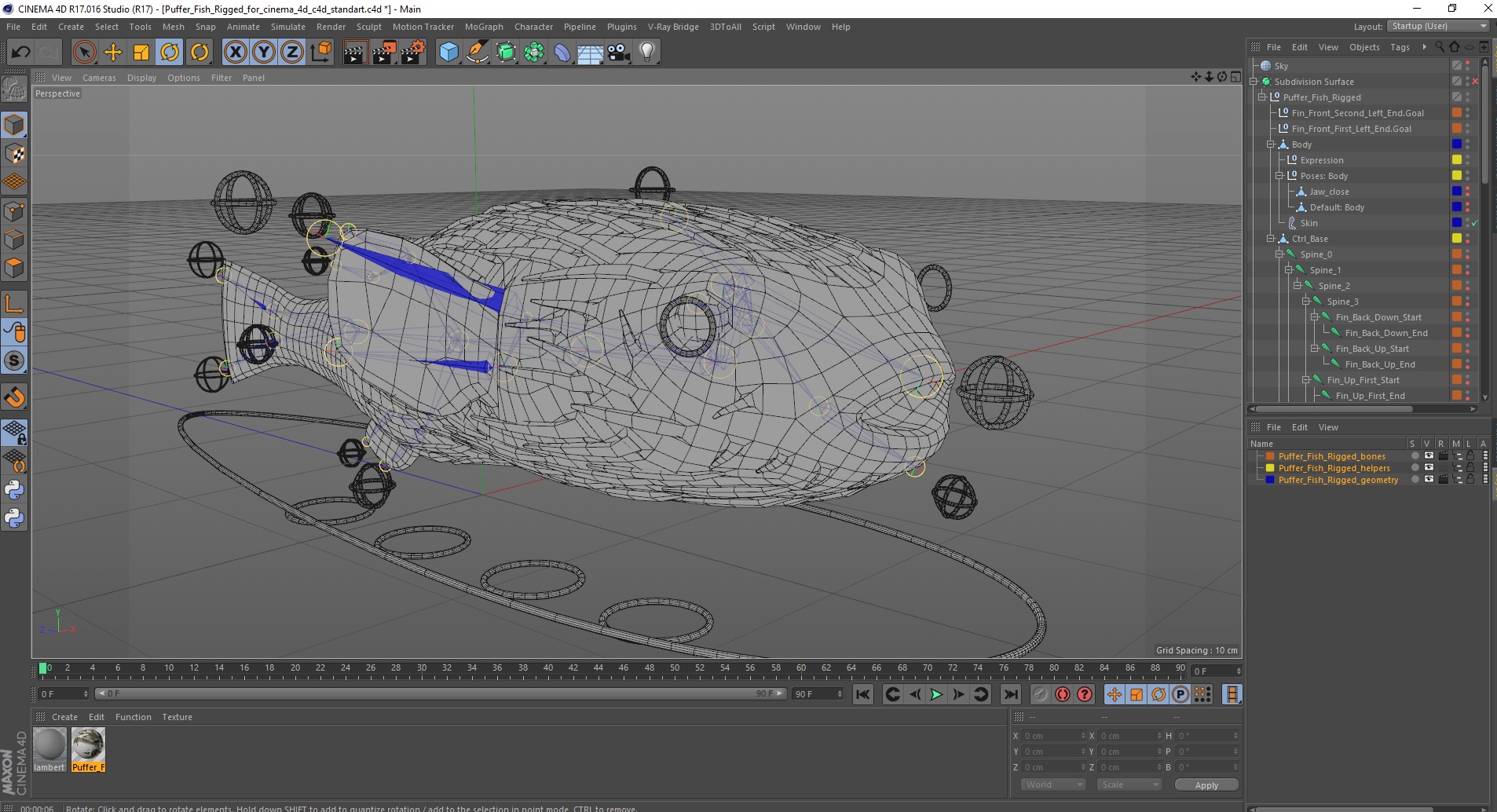Click the coordinate system icon

click(x=321, y=53)
